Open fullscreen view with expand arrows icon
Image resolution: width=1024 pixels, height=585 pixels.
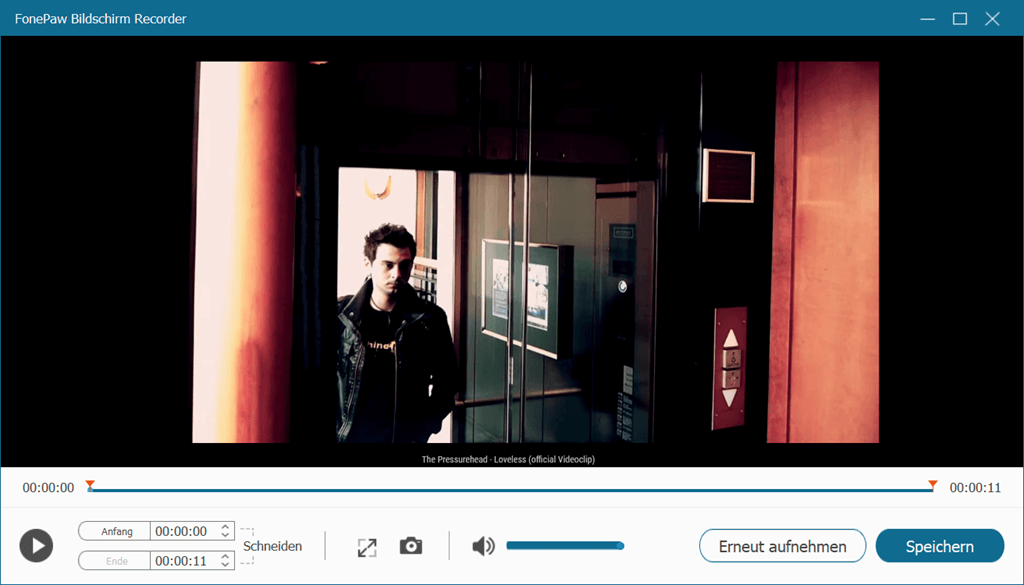click(367, 547)
